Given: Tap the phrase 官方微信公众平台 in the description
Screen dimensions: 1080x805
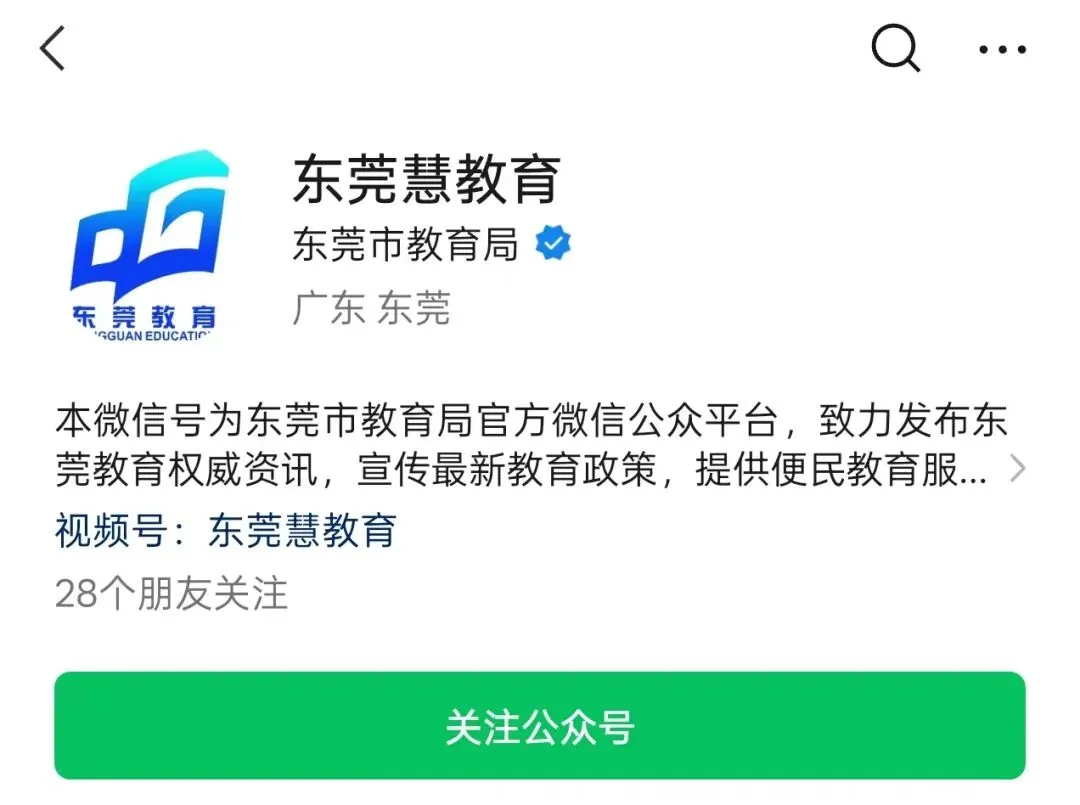Looking at the screenshot, I should point(627,421).
